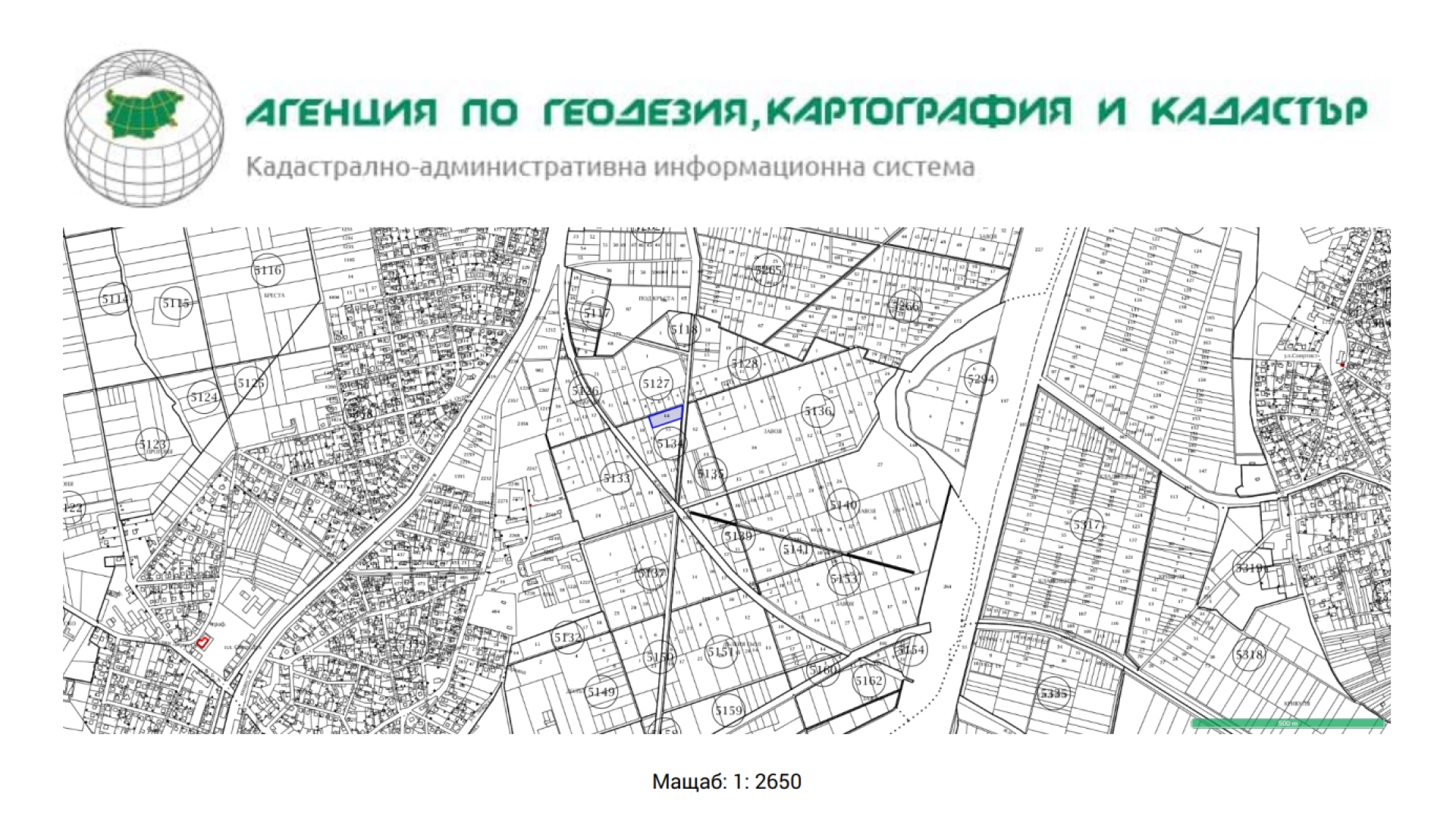This screenshot has height=819, width=1456.
Task: Click the green 500 m scale bar
Action: 1288,723
